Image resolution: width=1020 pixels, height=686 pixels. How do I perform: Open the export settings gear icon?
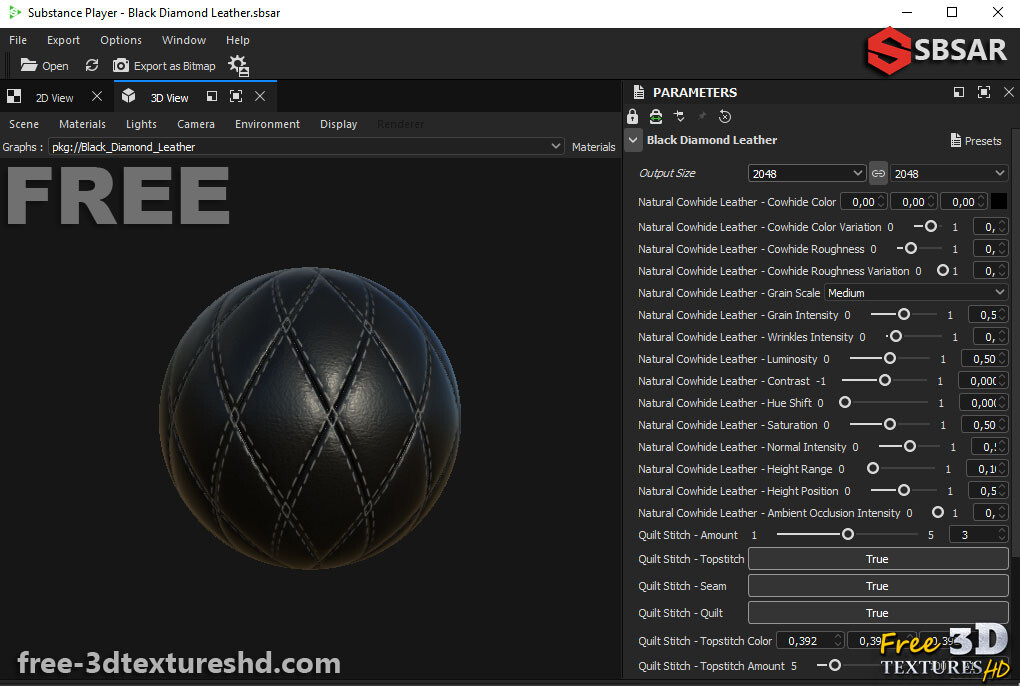(x=238, y=65)
